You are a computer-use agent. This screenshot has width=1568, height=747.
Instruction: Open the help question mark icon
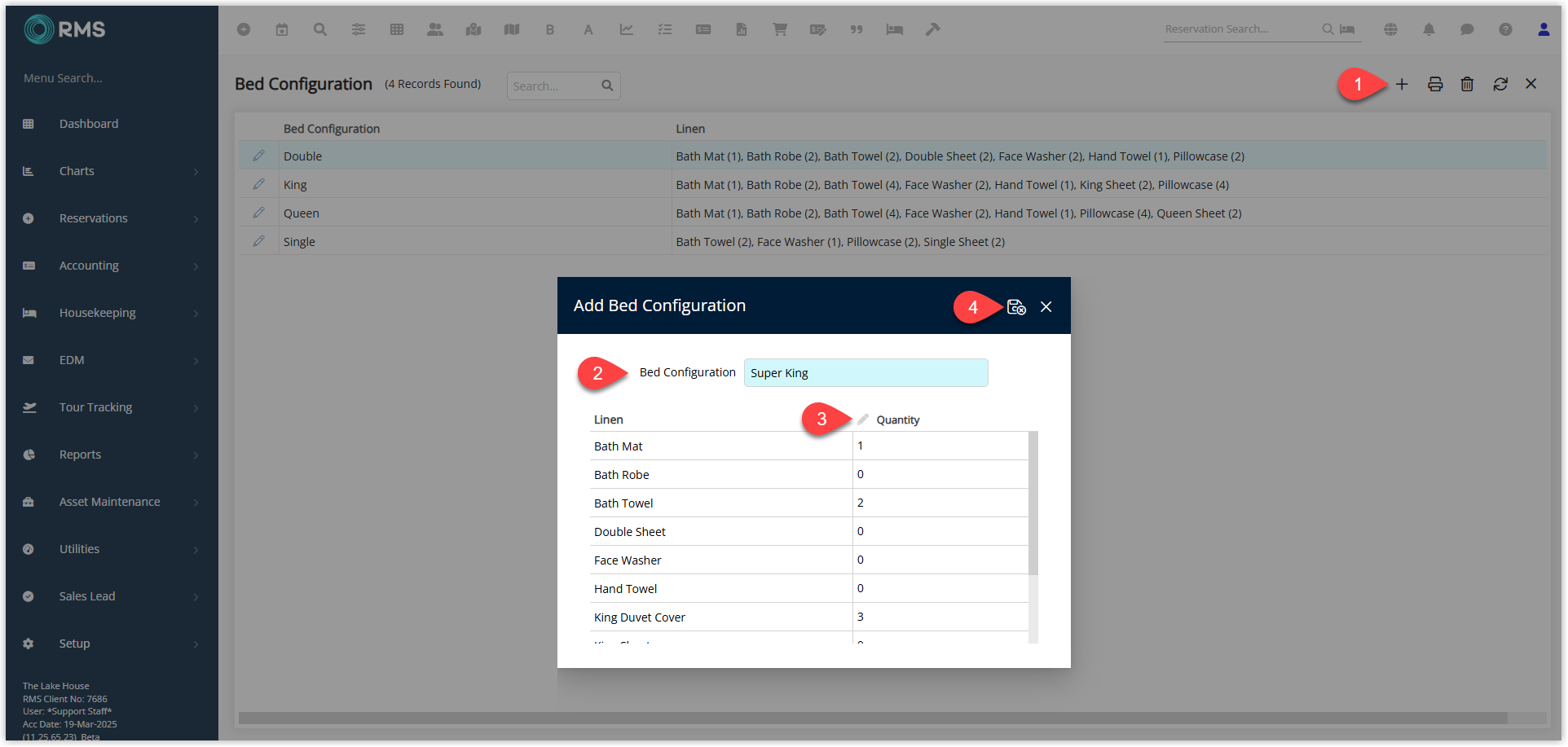(x=1506, y=29)
